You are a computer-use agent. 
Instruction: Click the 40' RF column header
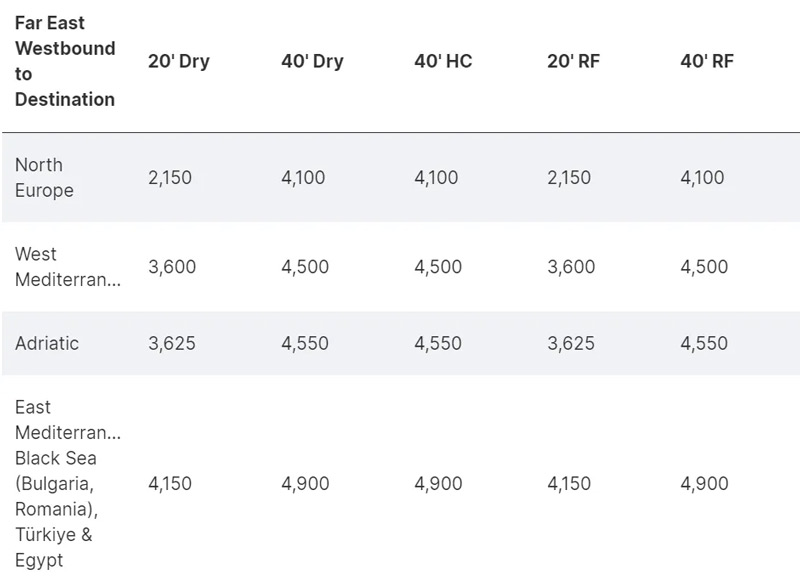coord(707,61)
